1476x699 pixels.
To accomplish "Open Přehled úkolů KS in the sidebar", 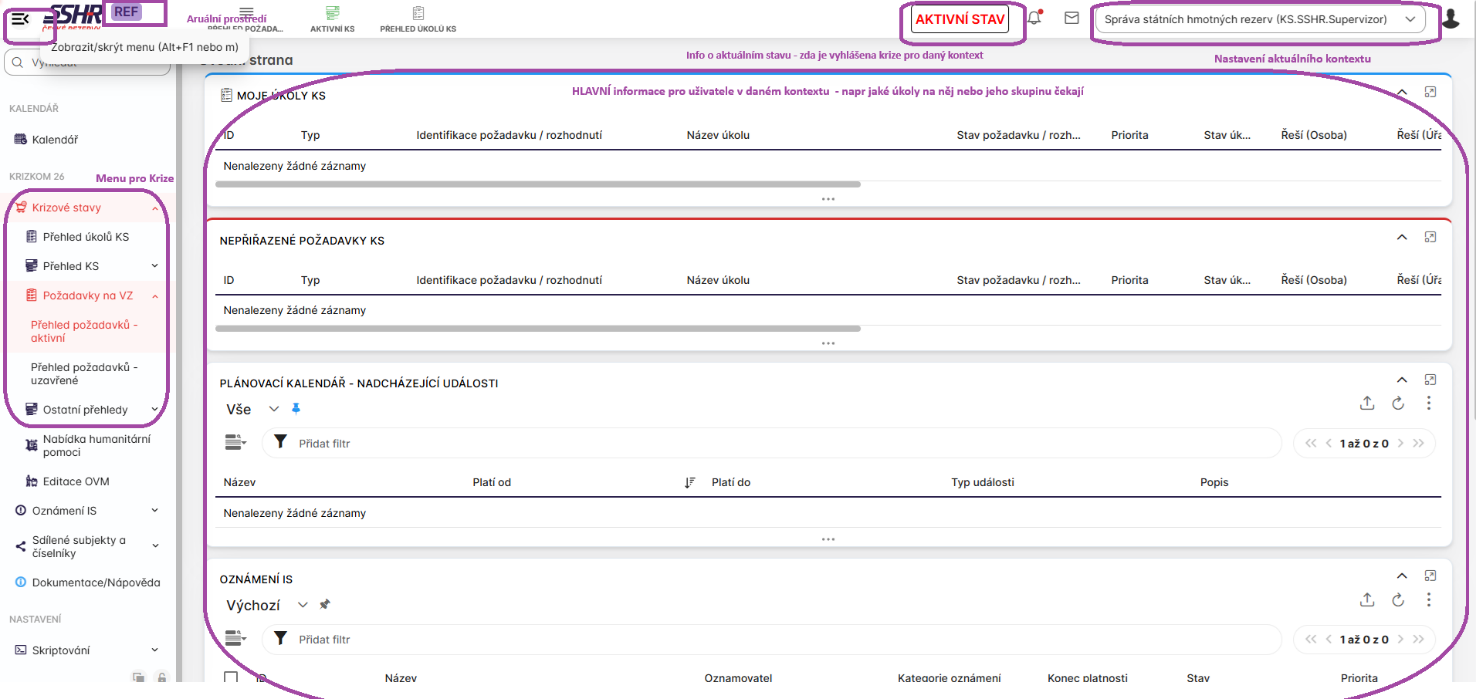I will pyautogui.click(x=85, y=237).
